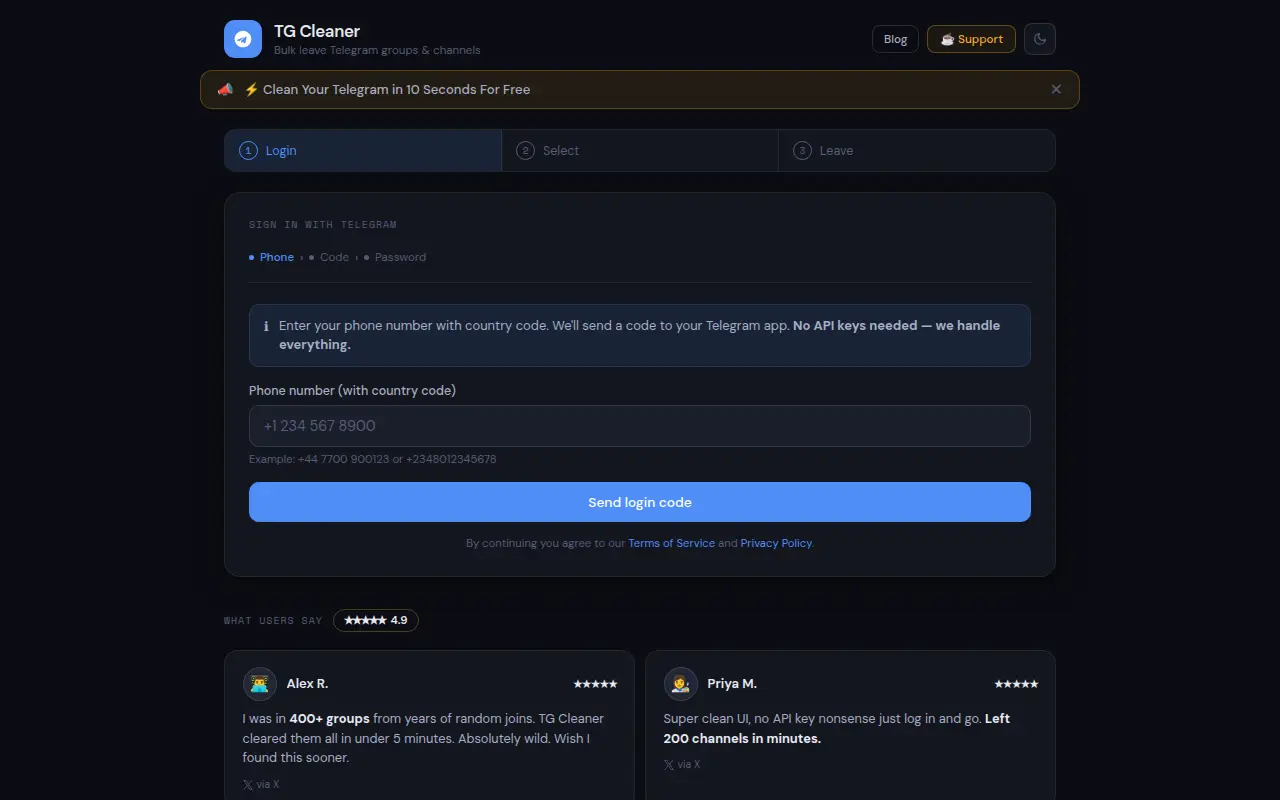1280x800 pixels.
Task: Select the Login step tab
Action: click(363, 151)
